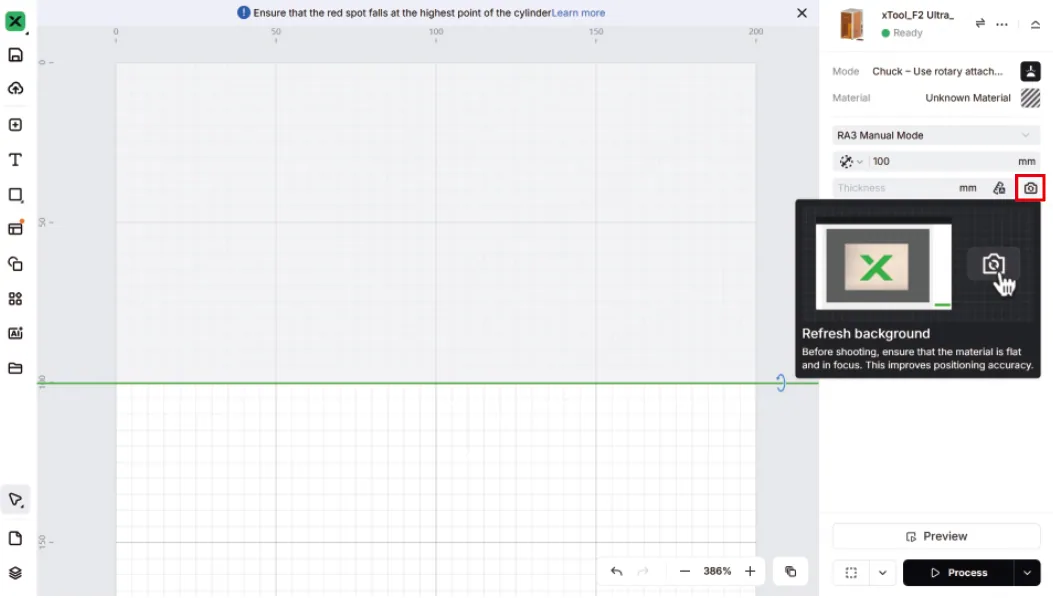Expand the framing mode dropdown chevron

(x=882, y=572)
